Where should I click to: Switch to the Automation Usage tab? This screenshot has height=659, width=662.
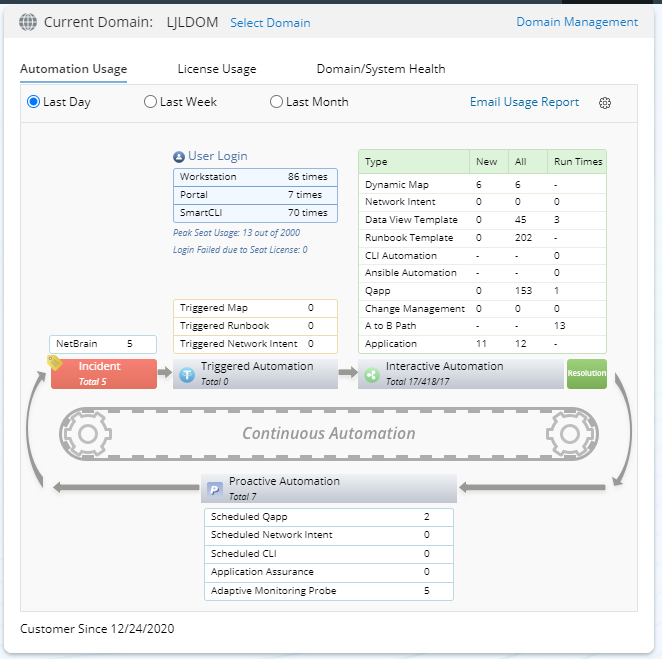pyautogui.click(x=73, y=69)
